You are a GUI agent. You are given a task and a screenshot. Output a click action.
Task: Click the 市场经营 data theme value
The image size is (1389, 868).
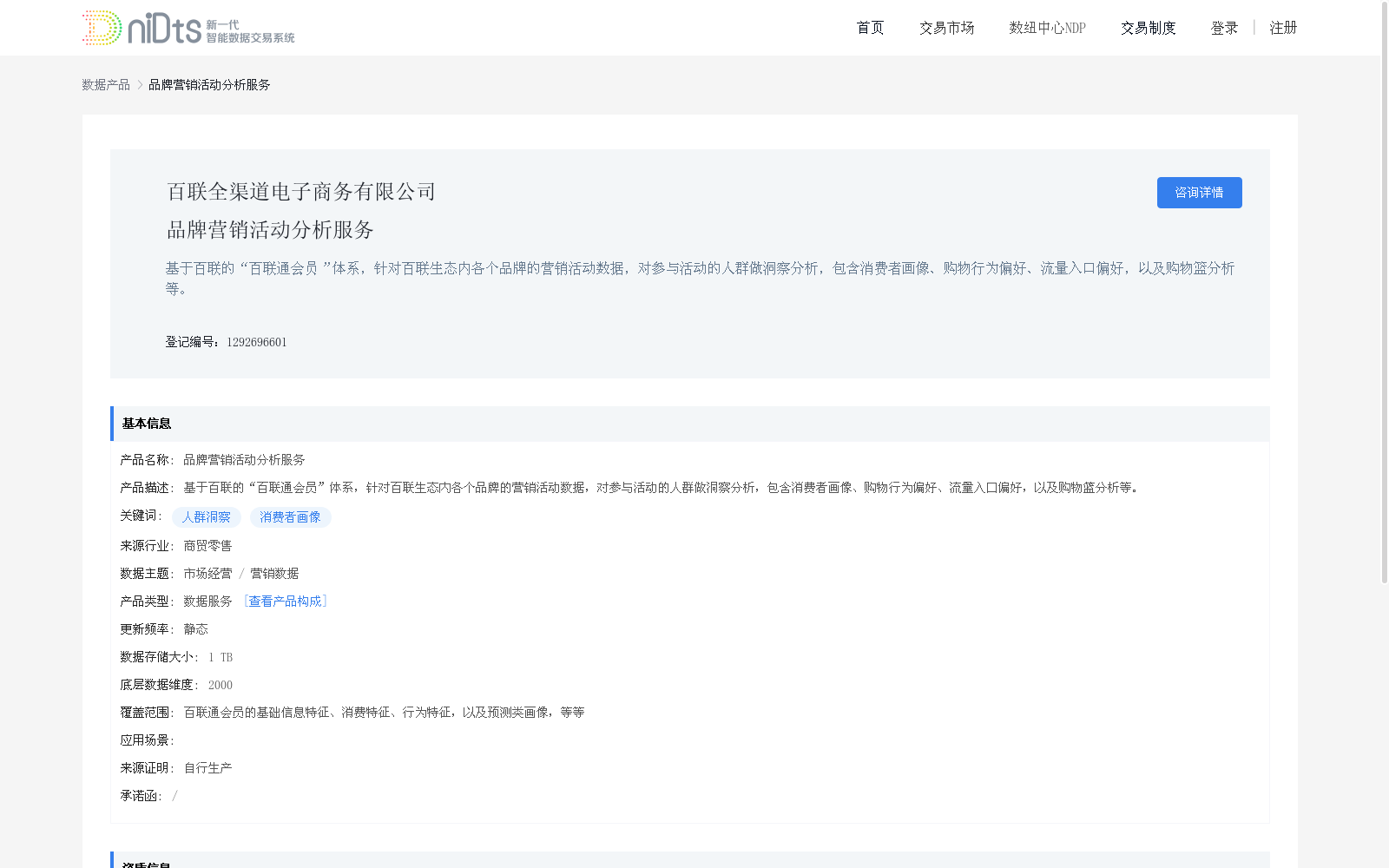click(x=207, y=574)
